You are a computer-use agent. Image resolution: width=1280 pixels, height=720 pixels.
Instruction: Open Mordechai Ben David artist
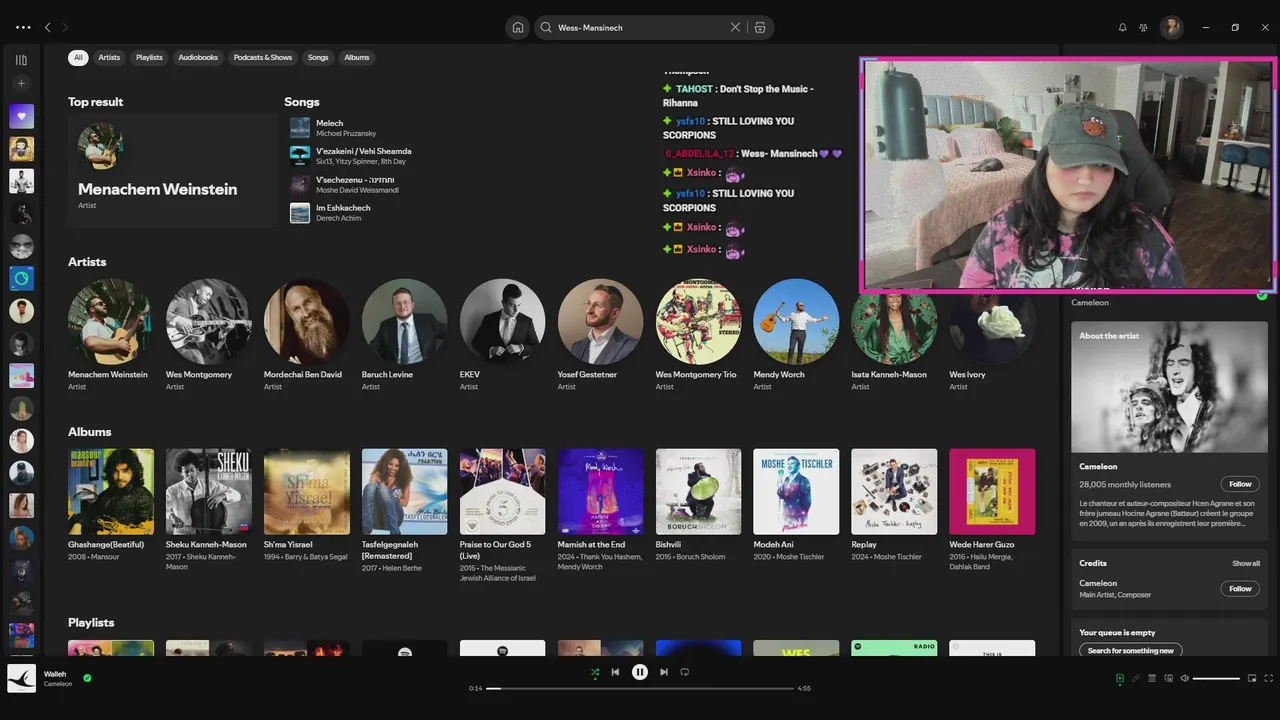(306, 335)
